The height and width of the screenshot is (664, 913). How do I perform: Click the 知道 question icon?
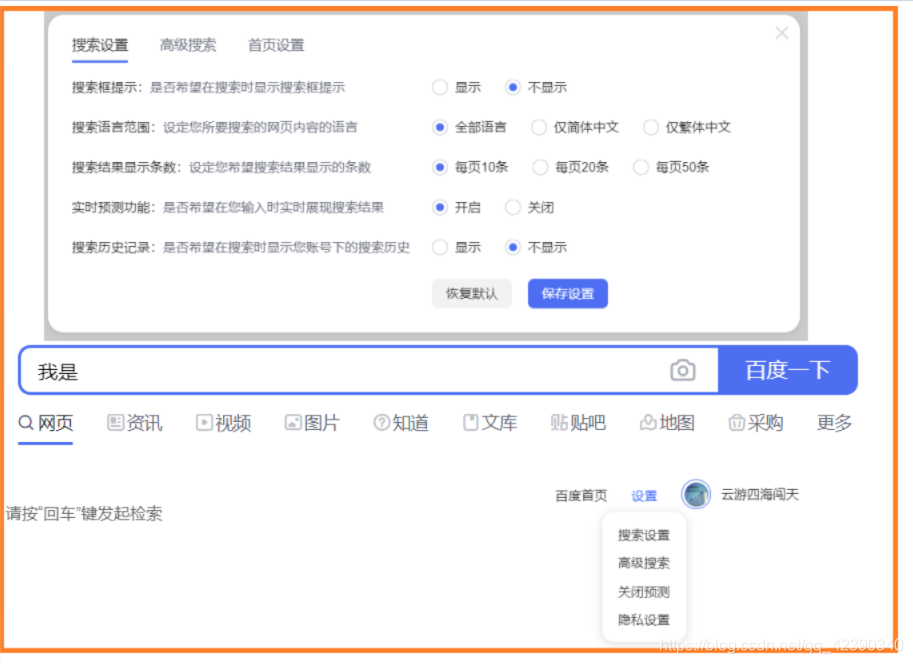tap(381, 422)
